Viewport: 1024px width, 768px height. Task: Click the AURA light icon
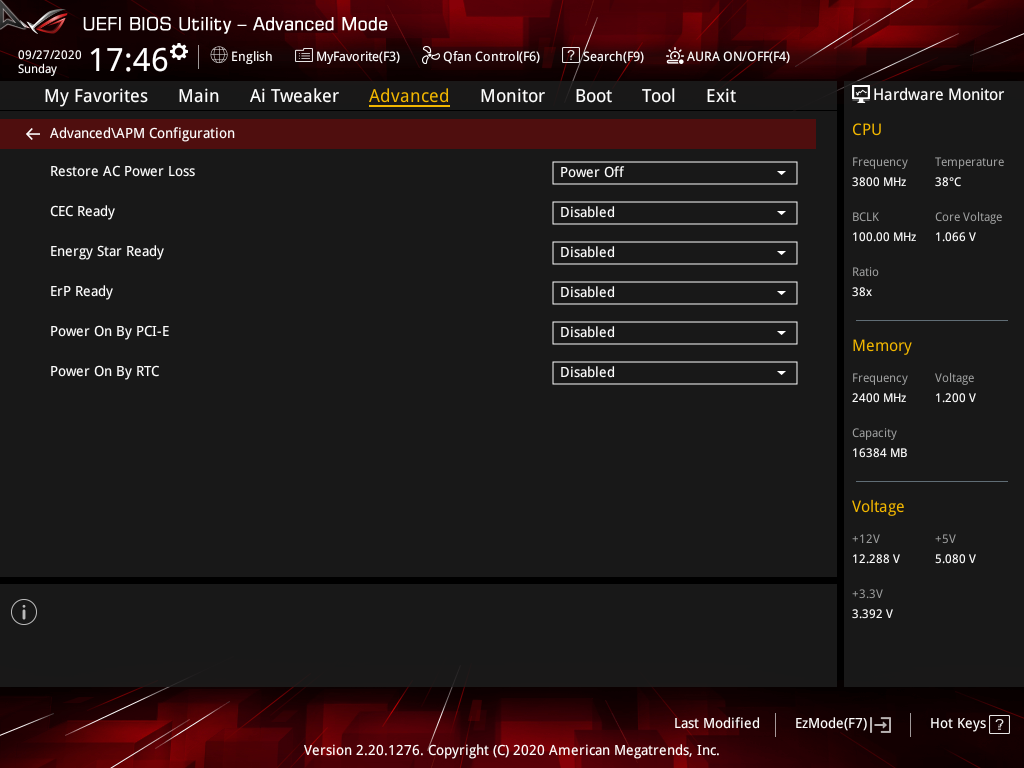pos(674,56)
